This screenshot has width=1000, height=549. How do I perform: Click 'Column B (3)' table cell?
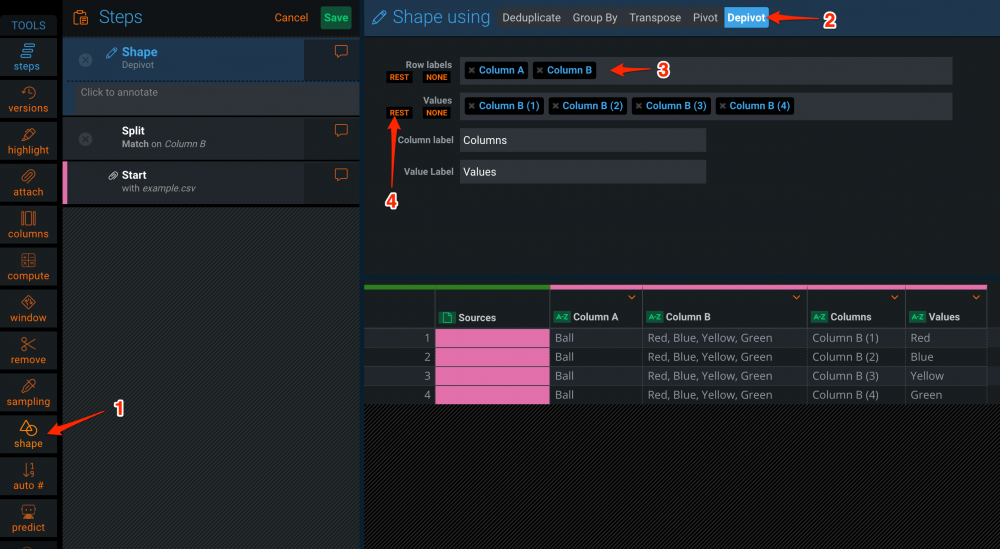tap(857, 376)
